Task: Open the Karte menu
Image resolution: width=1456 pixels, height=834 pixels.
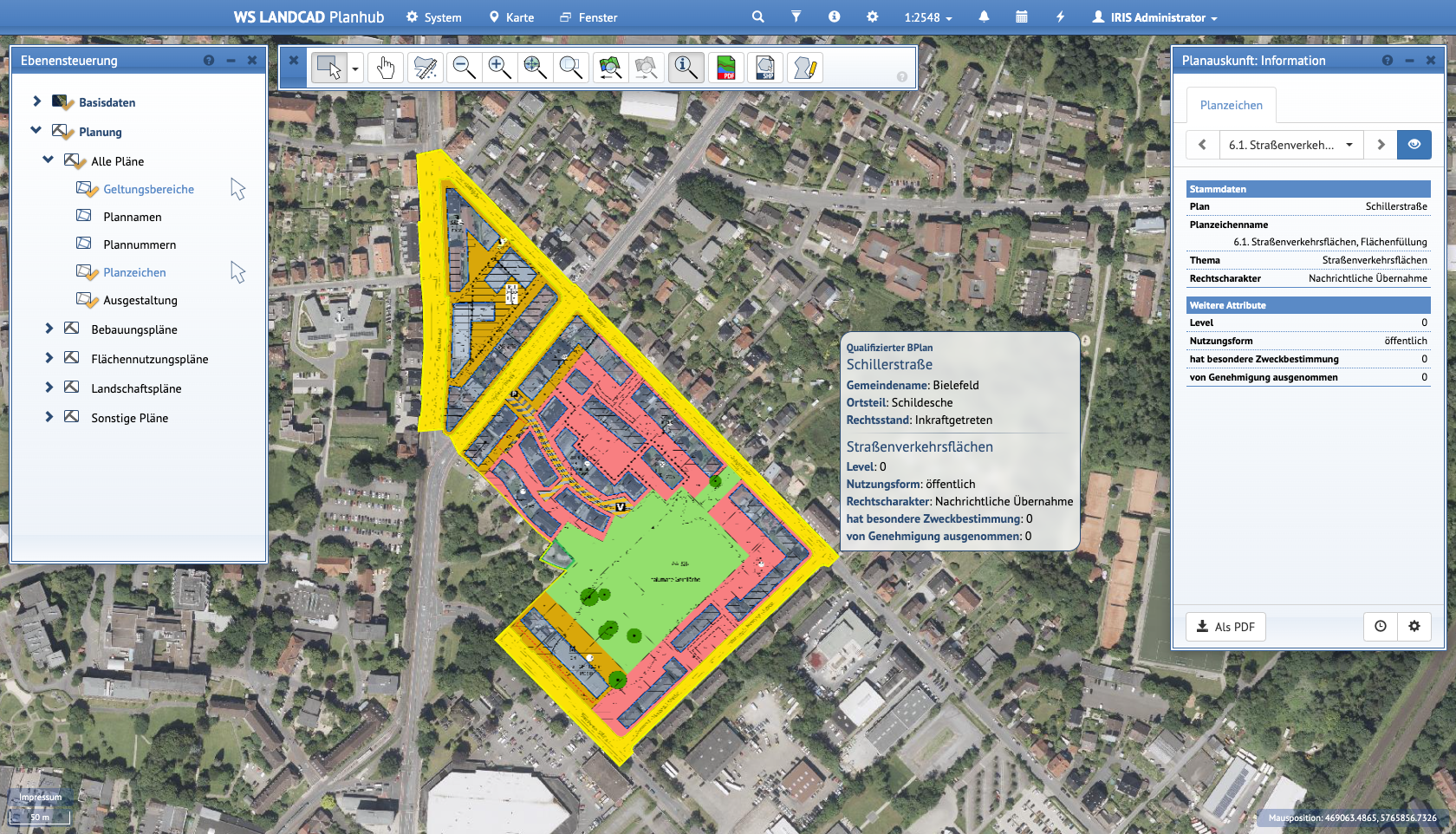Action: click(511, 17)
